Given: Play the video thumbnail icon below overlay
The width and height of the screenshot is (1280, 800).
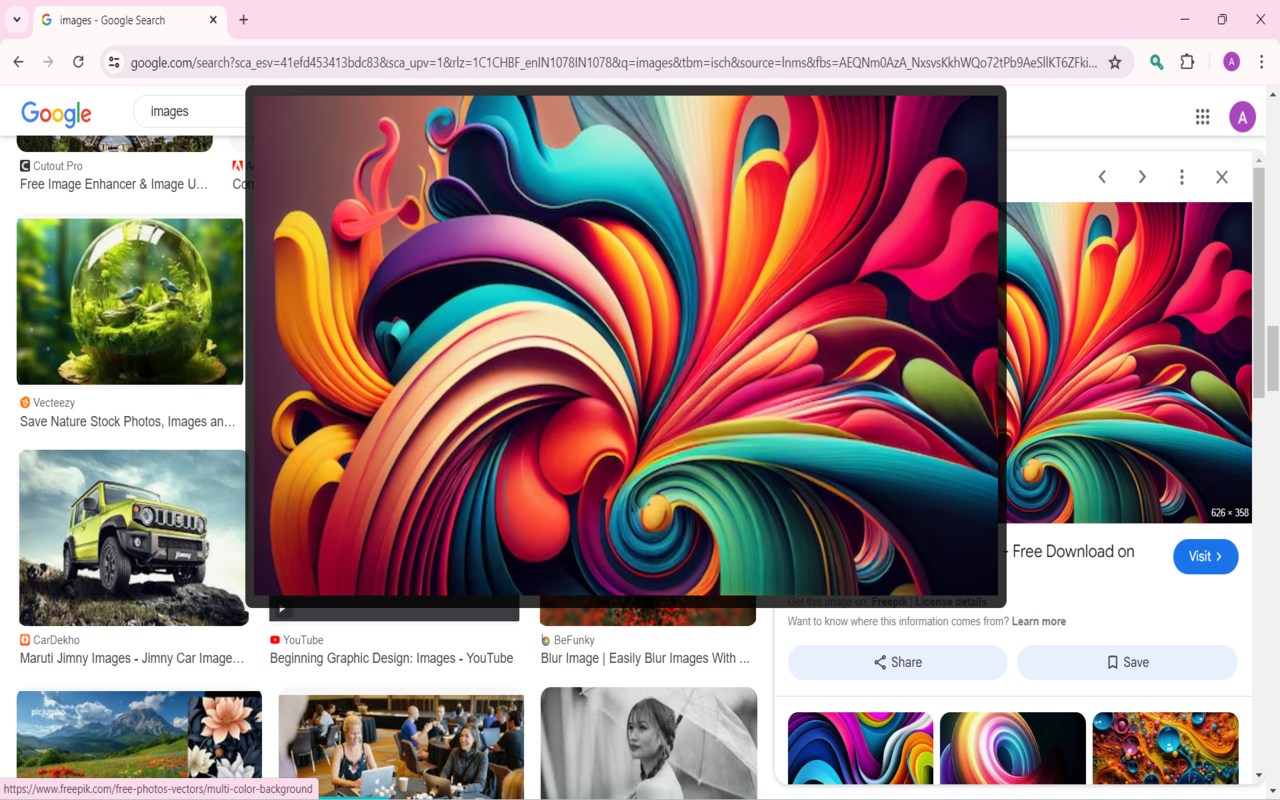Looking at the screenshot, I should [x=282, y=609].
